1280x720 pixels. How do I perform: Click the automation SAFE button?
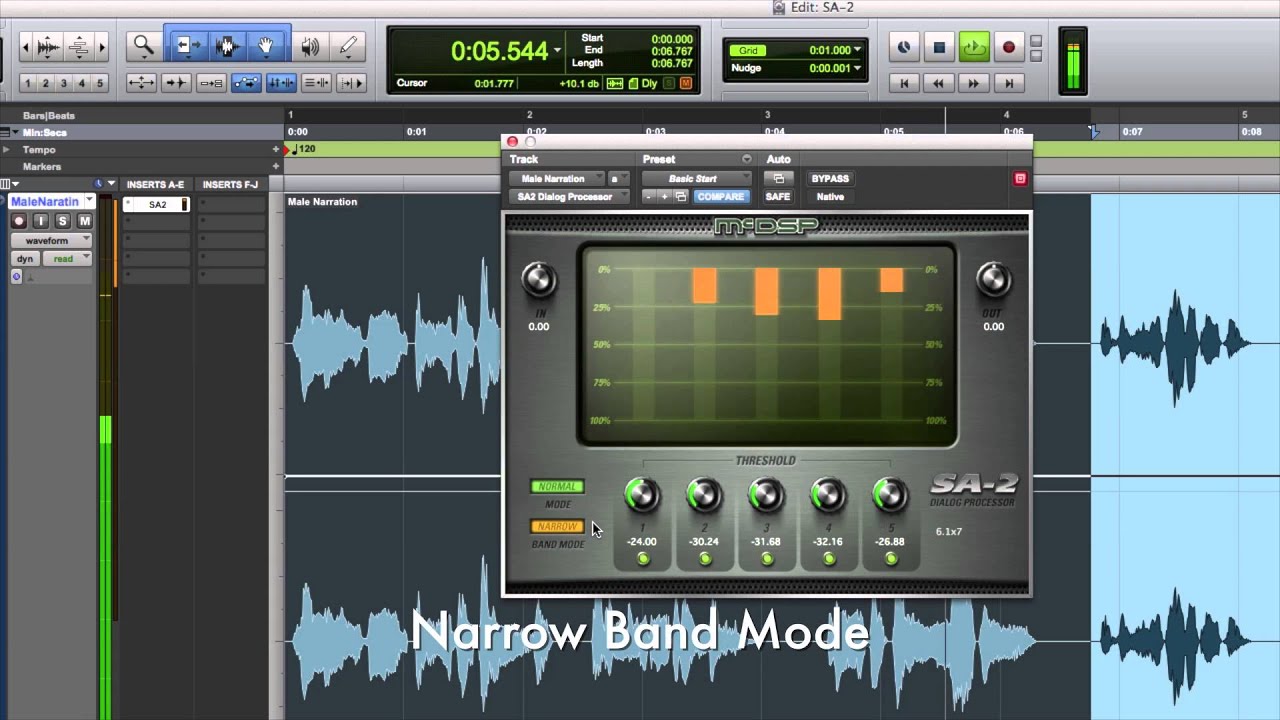click(x=778, y=197)
